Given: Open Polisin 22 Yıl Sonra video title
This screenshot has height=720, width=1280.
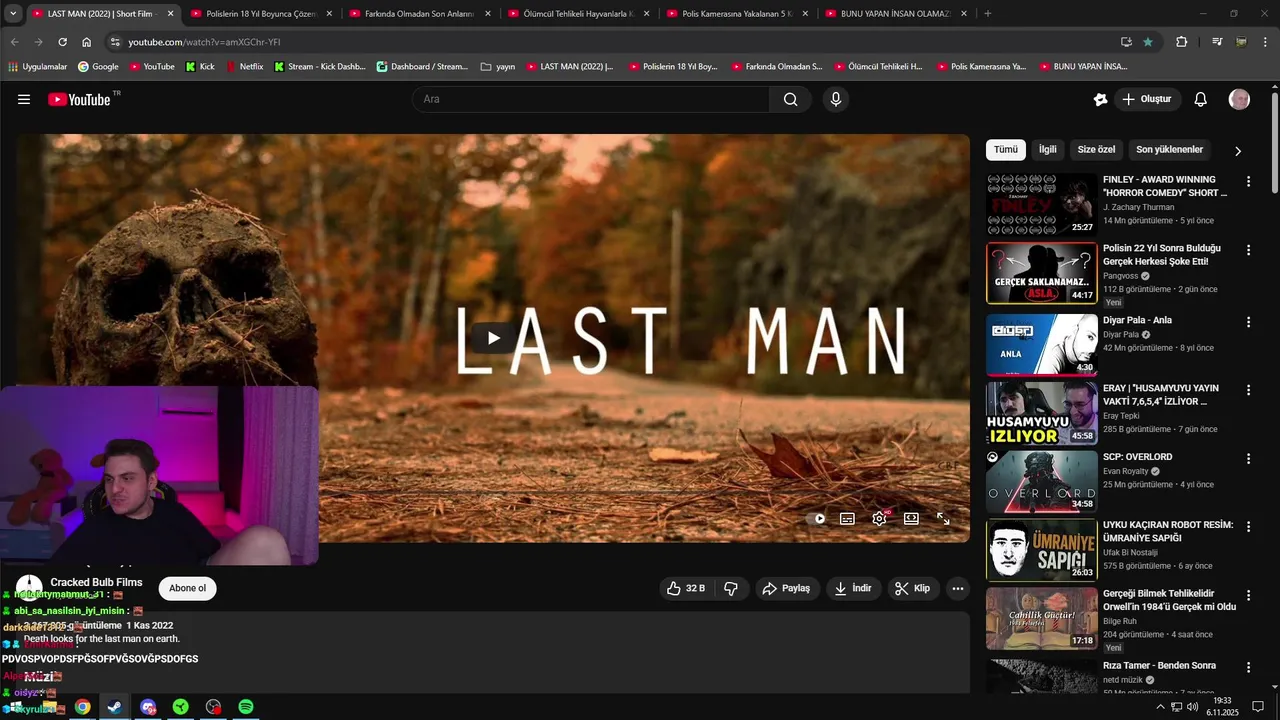Looking at the screenshot, I should tap(1162, 254).
